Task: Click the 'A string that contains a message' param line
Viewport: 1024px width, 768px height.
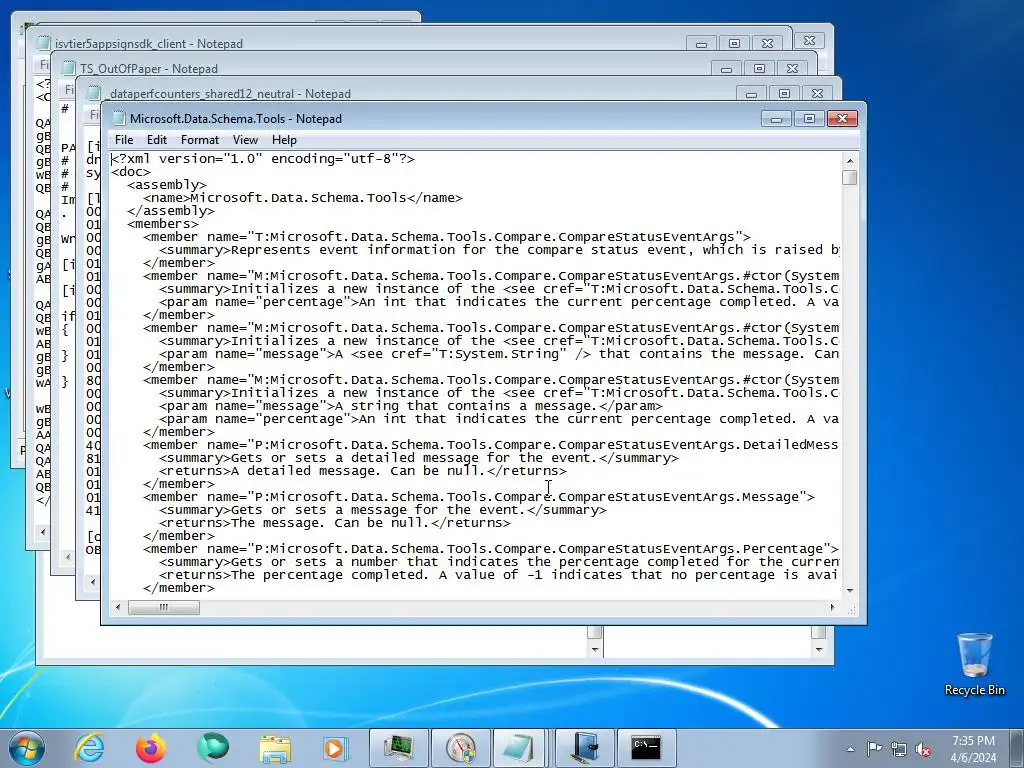Action: pyautogui.click(x=411, y=406)
